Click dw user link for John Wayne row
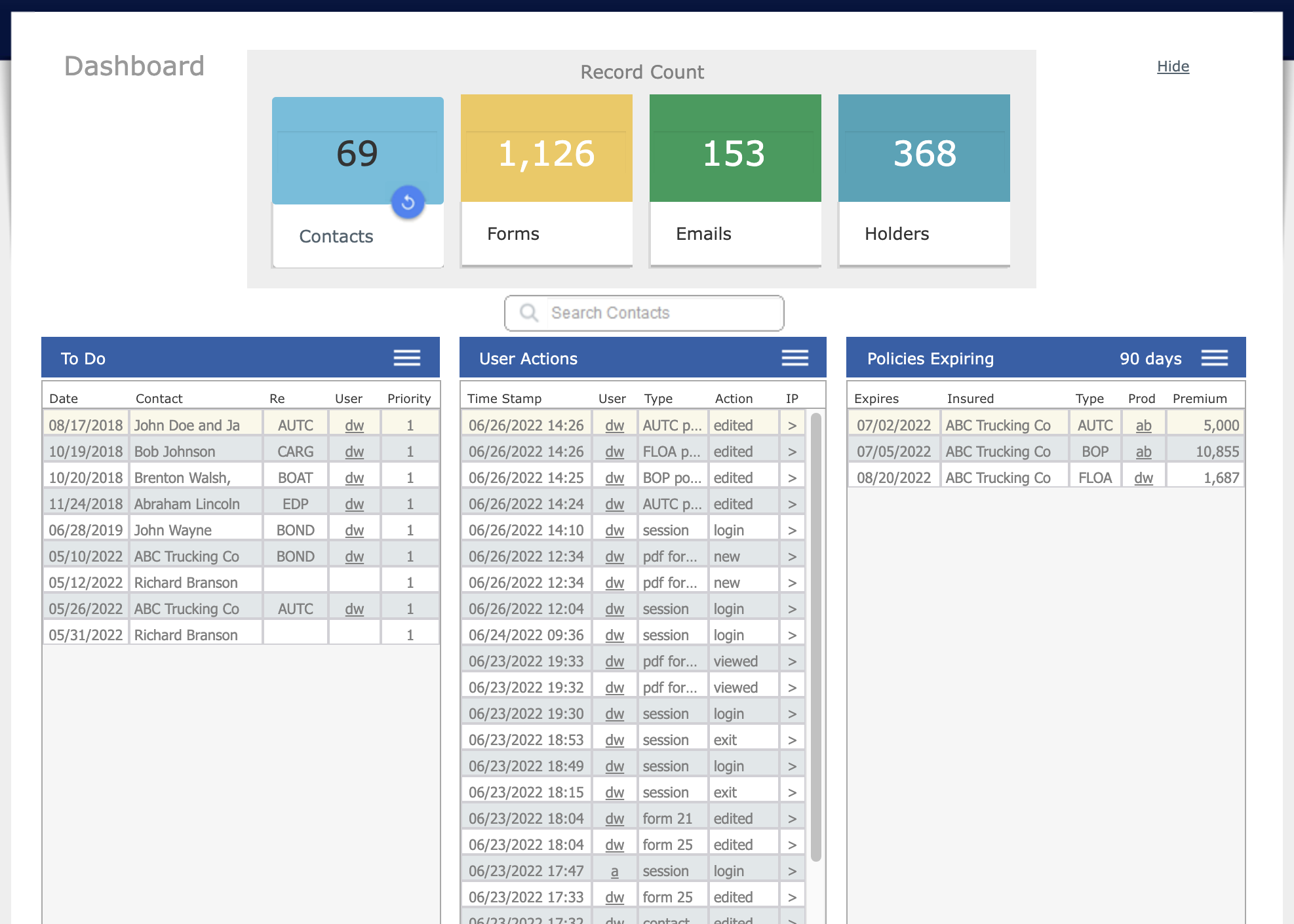Image resolution: width=1294 pixels, height=924 pixels. [x=354, y=530]
